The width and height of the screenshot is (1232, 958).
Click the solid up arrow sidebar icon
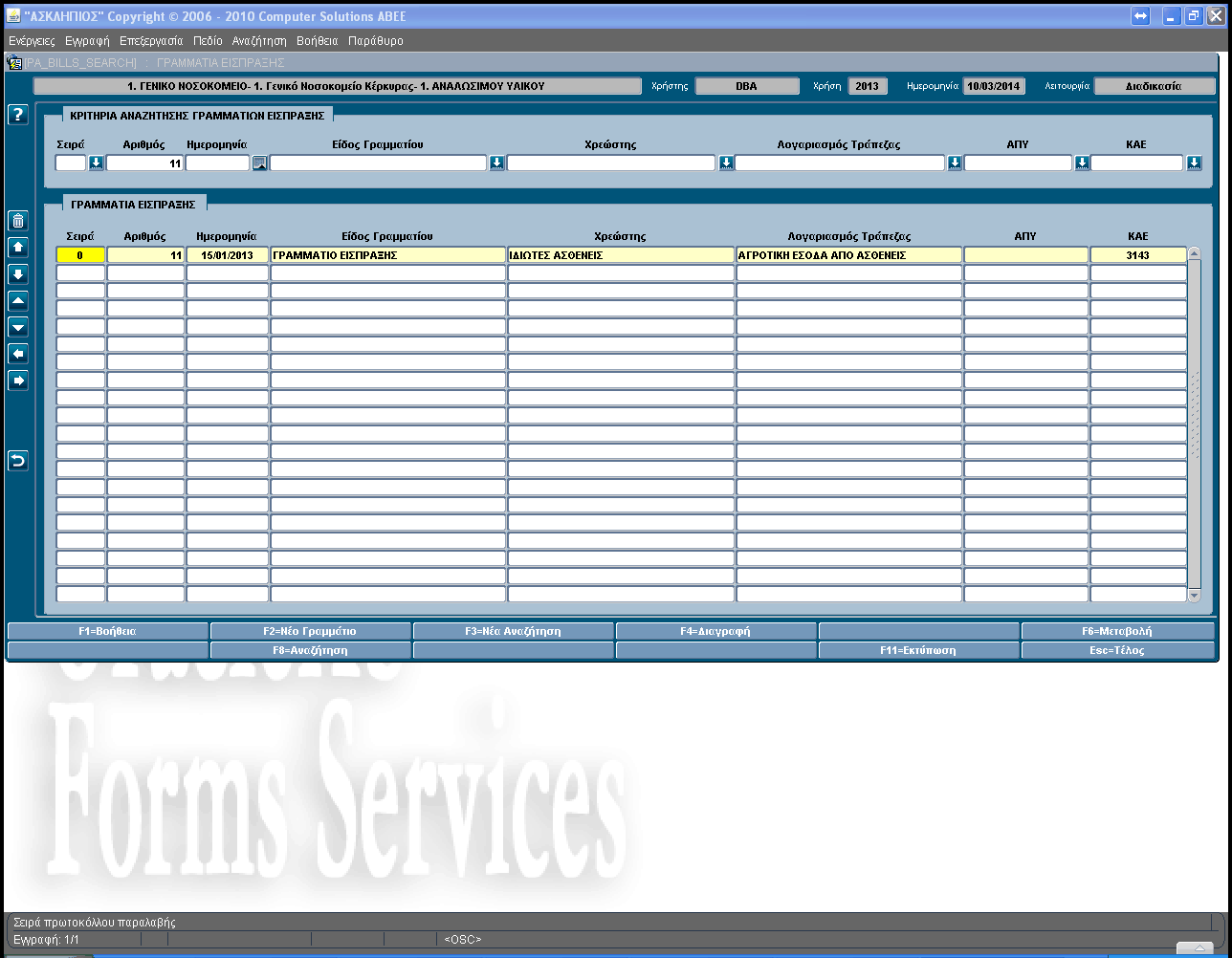(x=17, y=248)
